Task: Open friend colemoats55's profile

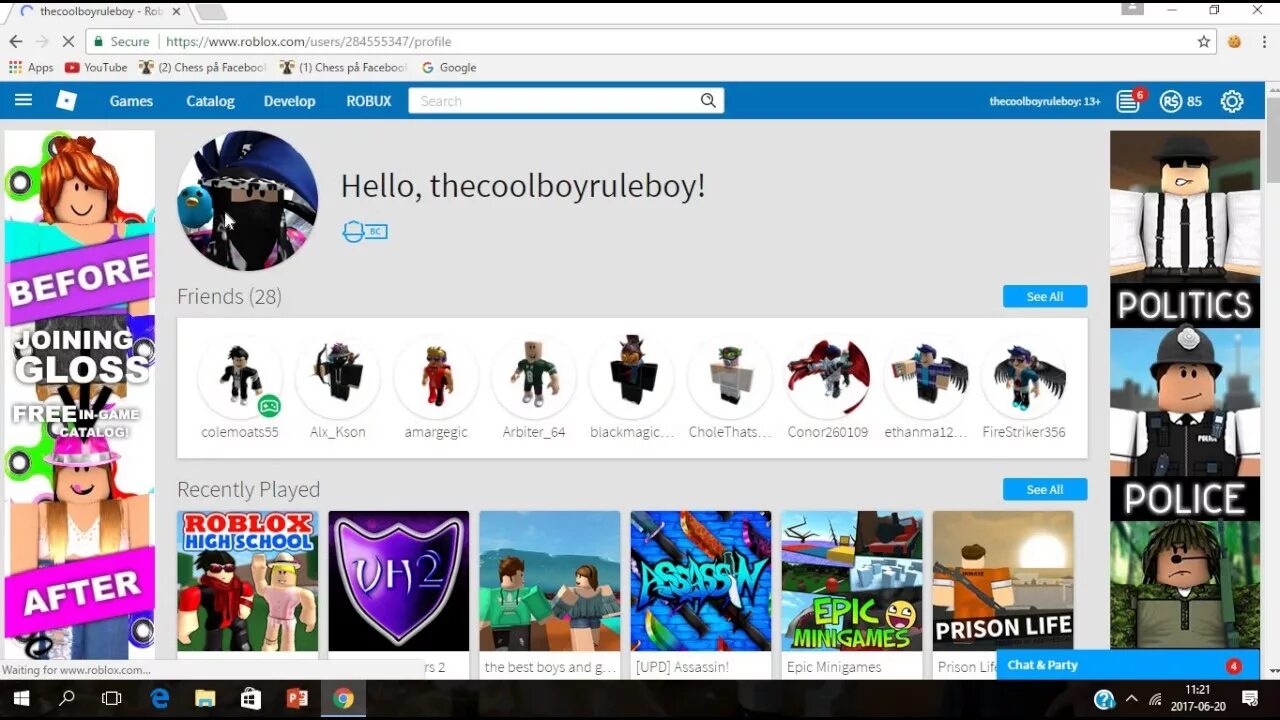Action: (240, 387)
